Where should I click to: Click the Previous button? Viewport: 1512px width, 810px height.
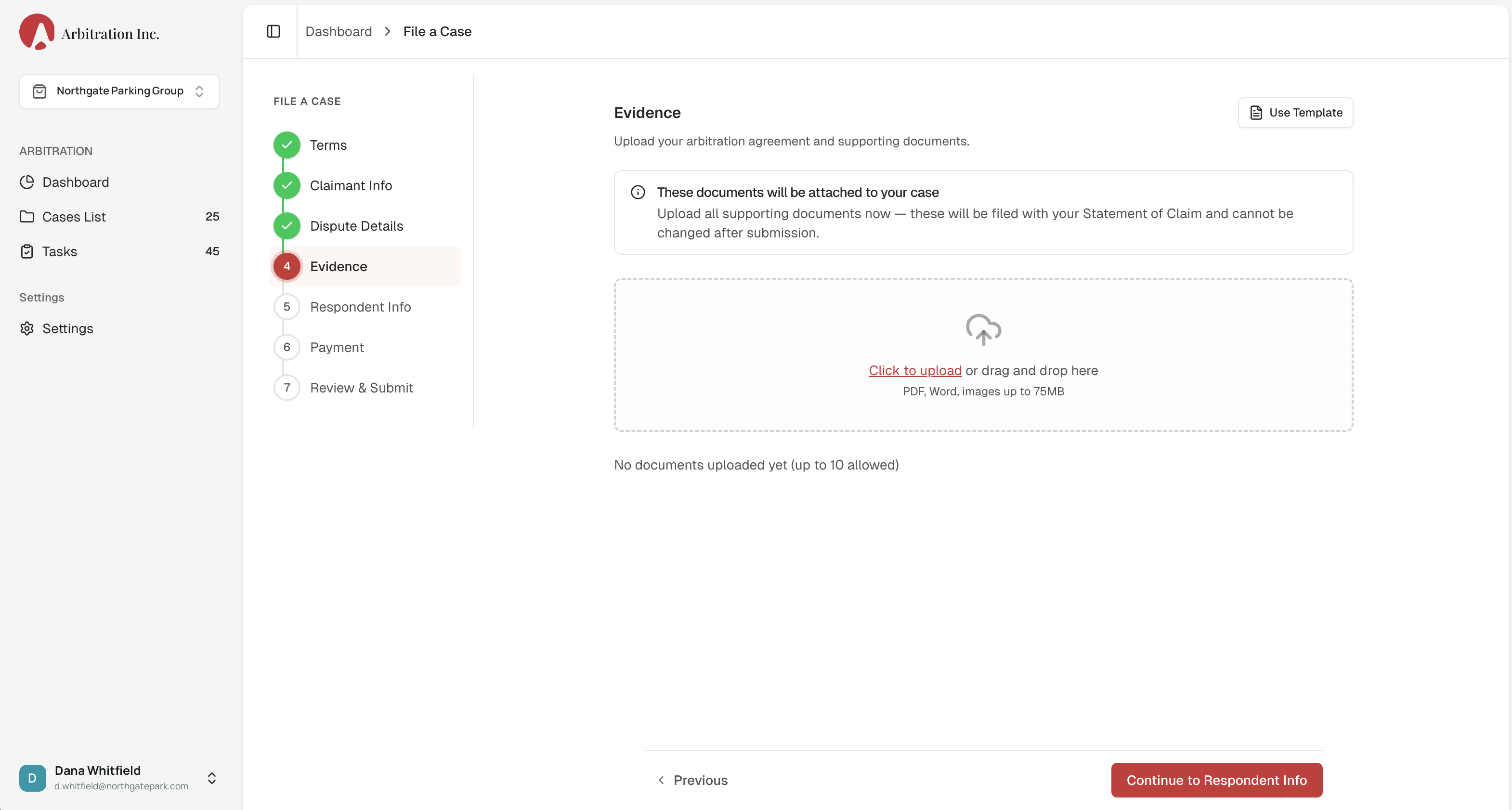[x=693, y=780]
